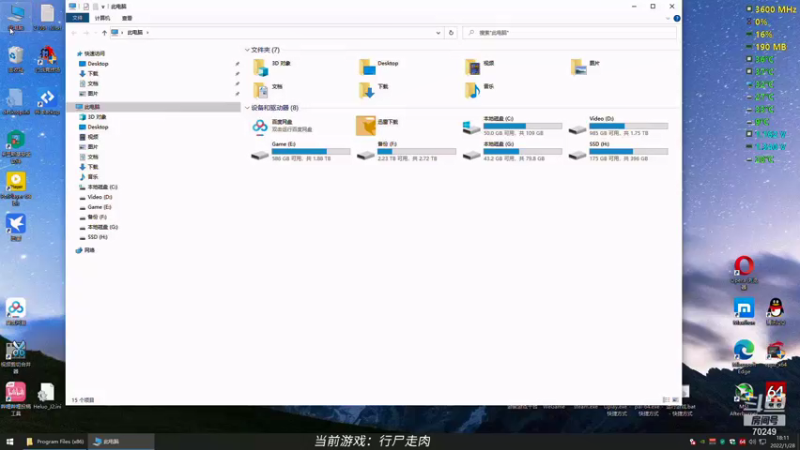
Task: Select 此电脑 in the navigation pane
Action: pos(92,107)
